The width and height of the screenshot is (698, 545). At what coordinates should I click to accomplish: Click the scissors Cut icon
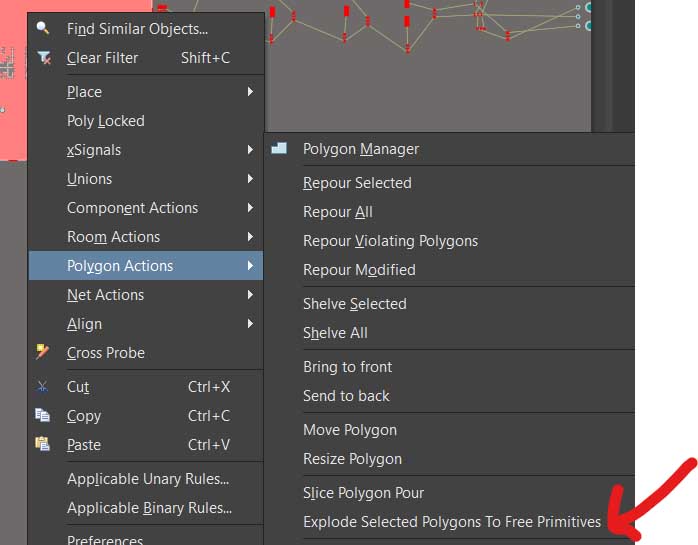(x=43, y=386)
